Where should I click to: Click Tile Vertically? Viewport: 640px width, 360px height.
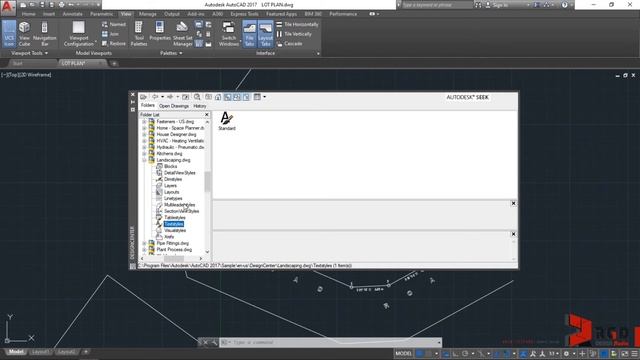[294, 34]
